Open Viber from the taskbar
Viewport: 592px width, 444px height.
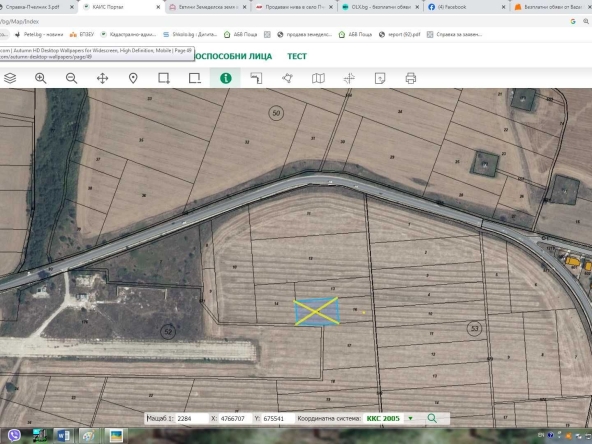point(14,435)
